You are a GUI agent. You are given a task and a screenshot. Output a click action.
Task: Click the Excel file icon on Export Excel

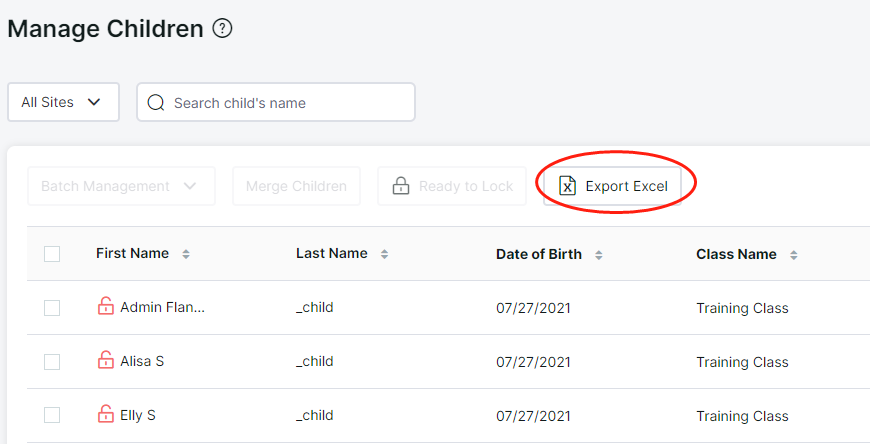pos(567,186)
